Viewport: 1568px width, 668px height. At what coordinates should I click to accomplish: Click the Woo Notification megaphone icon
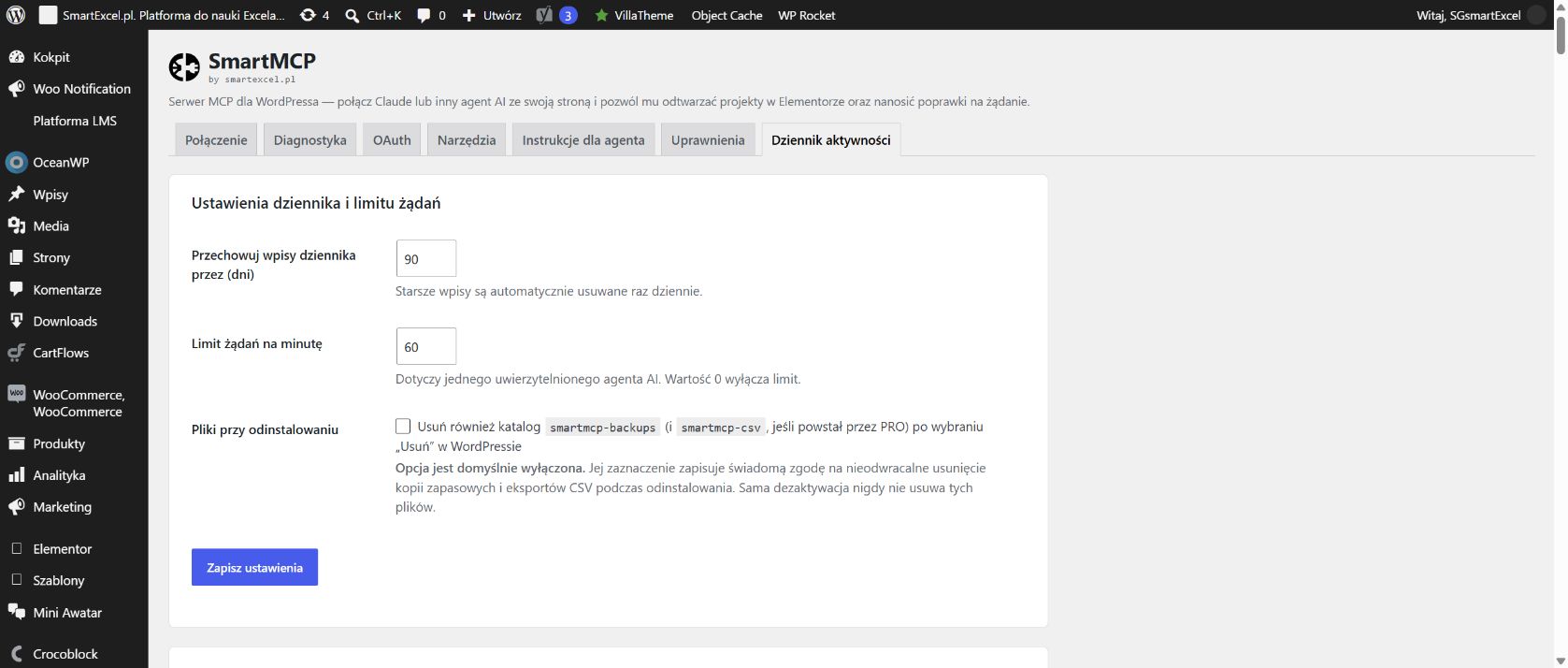[x=16, y=89]
